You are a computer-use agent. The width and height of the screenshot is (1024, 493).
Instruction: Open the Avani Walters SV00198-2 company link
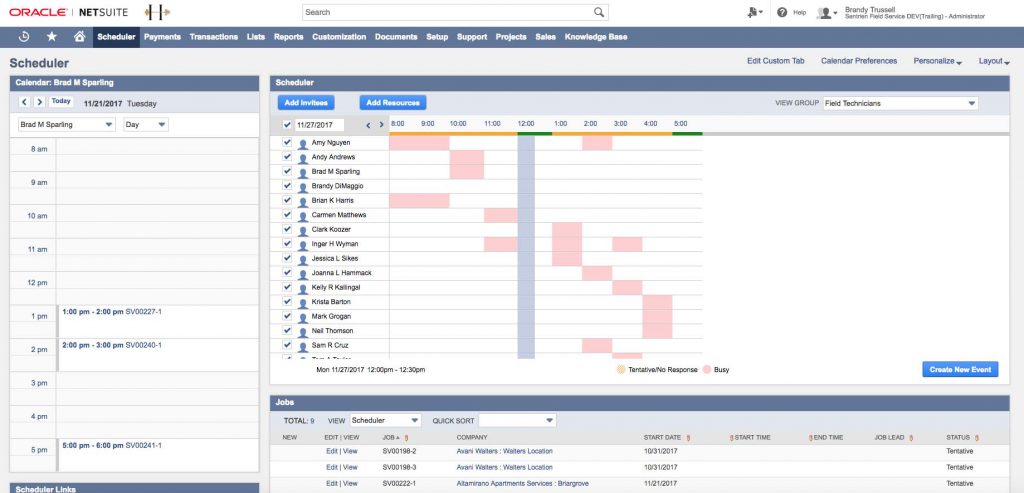pos(504,451)
